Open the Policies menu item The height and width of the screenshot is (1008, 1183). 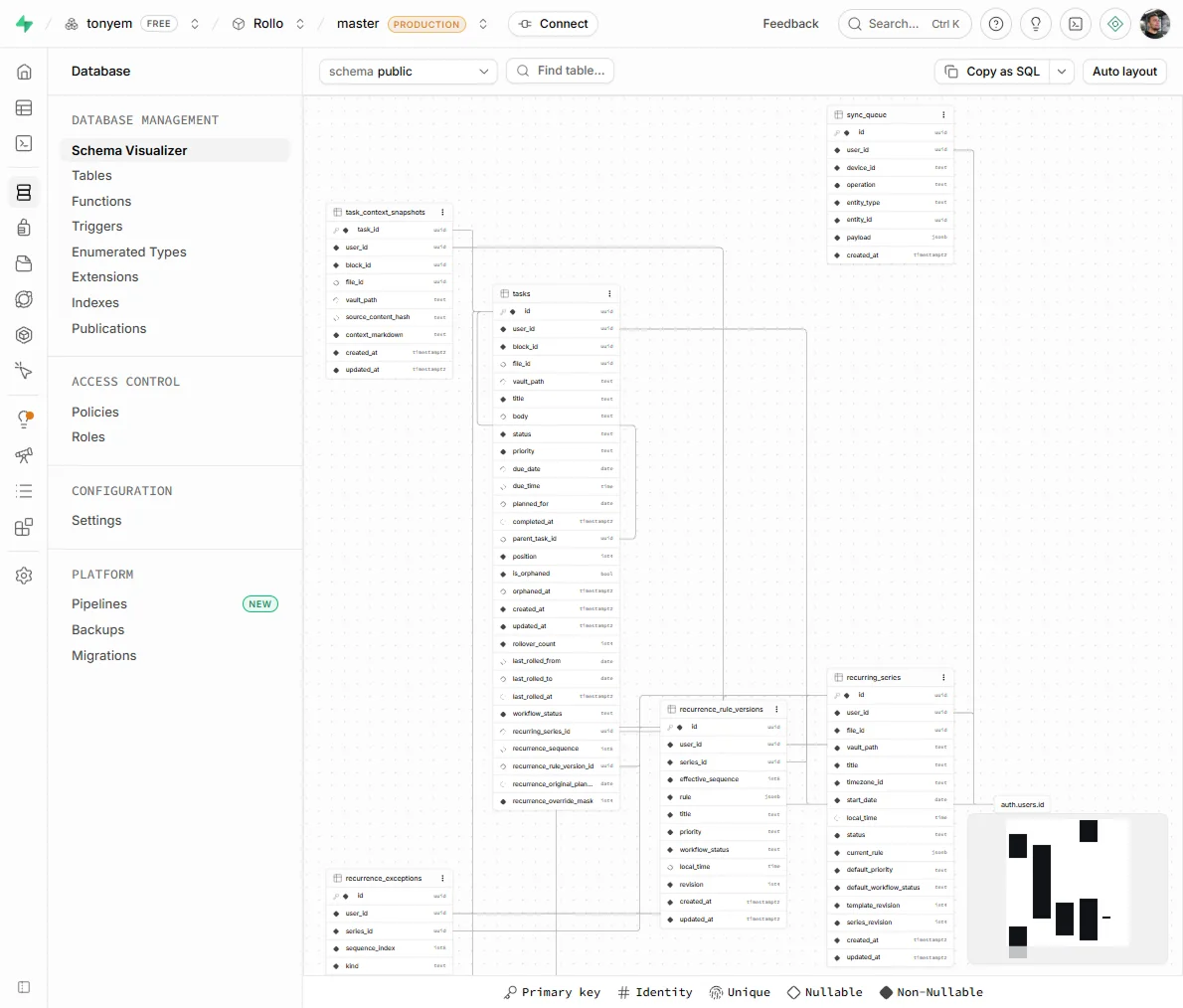[x=95, y=412]
